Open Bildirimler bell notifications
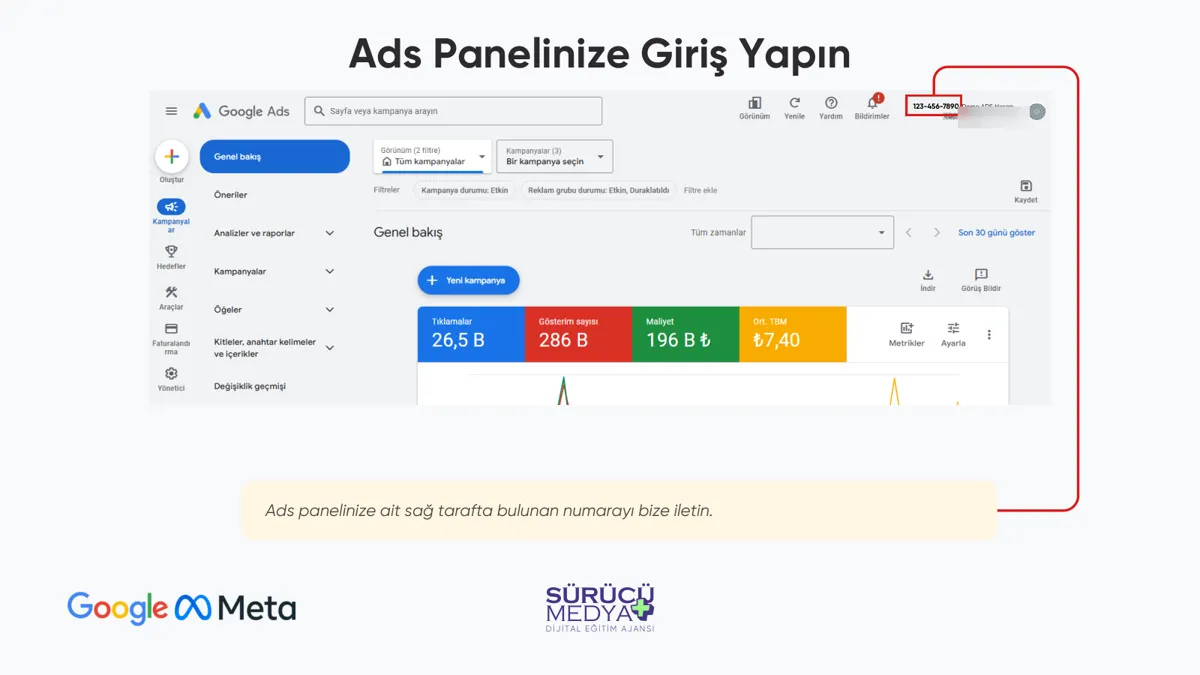This screenshot has height=675, width=1200. tap(872, 103)
